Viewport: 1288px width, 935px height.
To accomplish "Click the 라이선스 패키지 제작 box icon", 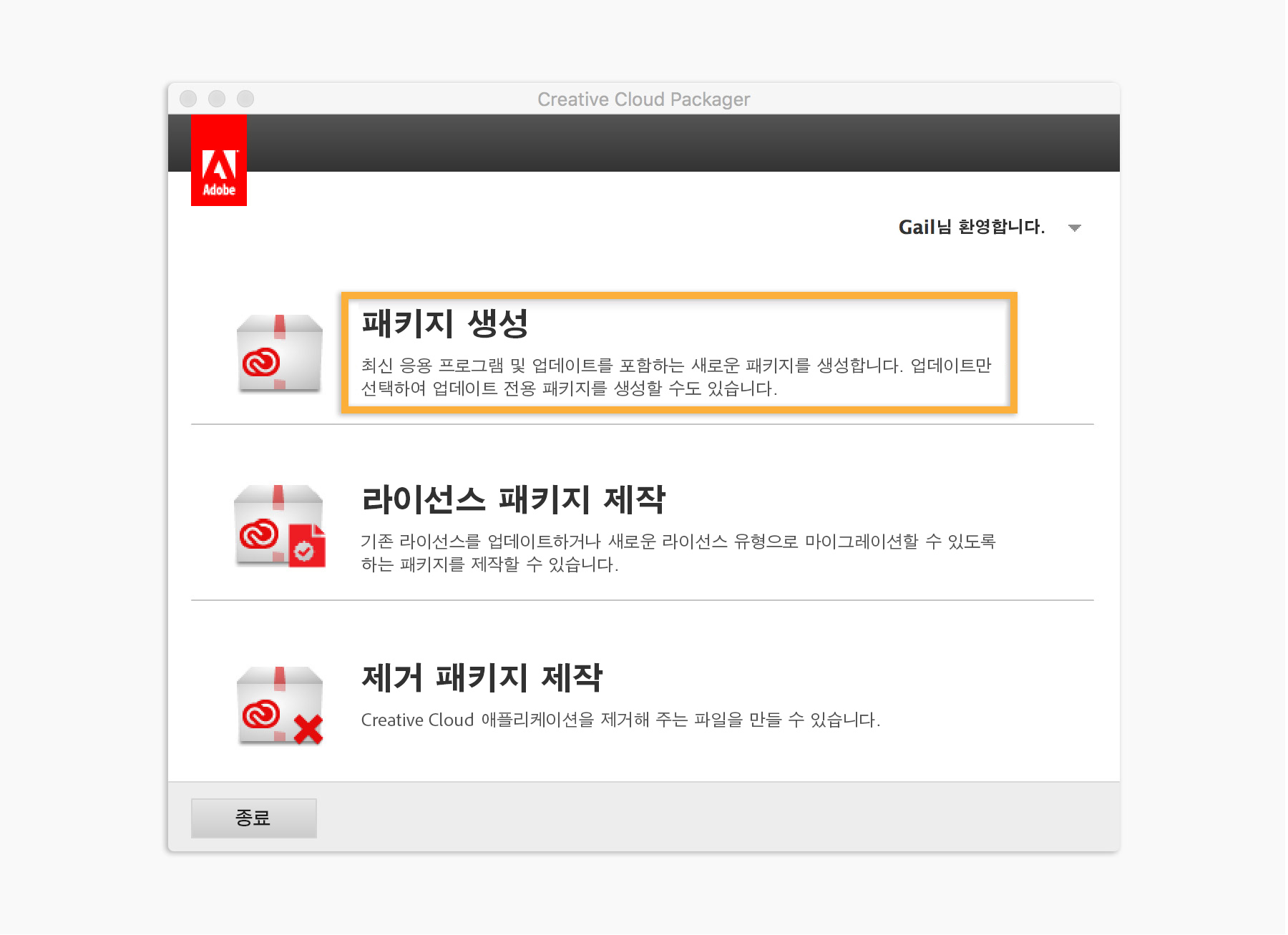I will pyautogui.click(x=280, y=527).
